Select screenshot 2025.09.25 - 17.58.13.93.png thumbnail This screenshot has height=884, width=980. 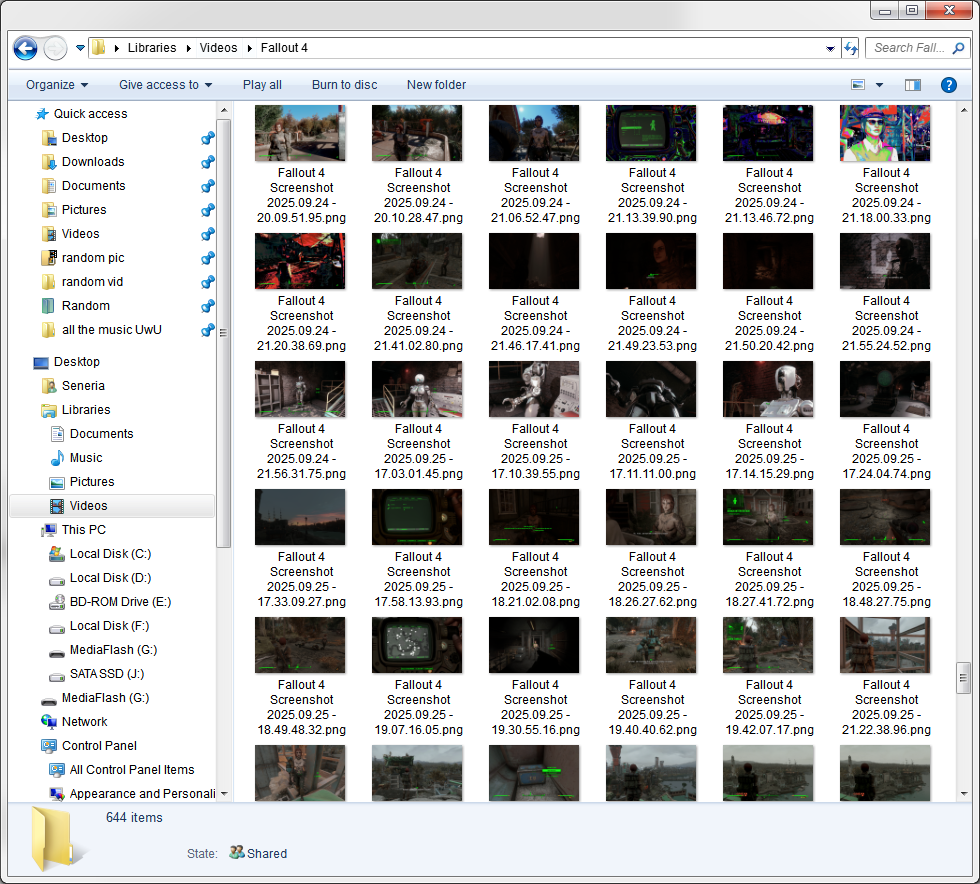pyautogui.click(x=417, y=517)
